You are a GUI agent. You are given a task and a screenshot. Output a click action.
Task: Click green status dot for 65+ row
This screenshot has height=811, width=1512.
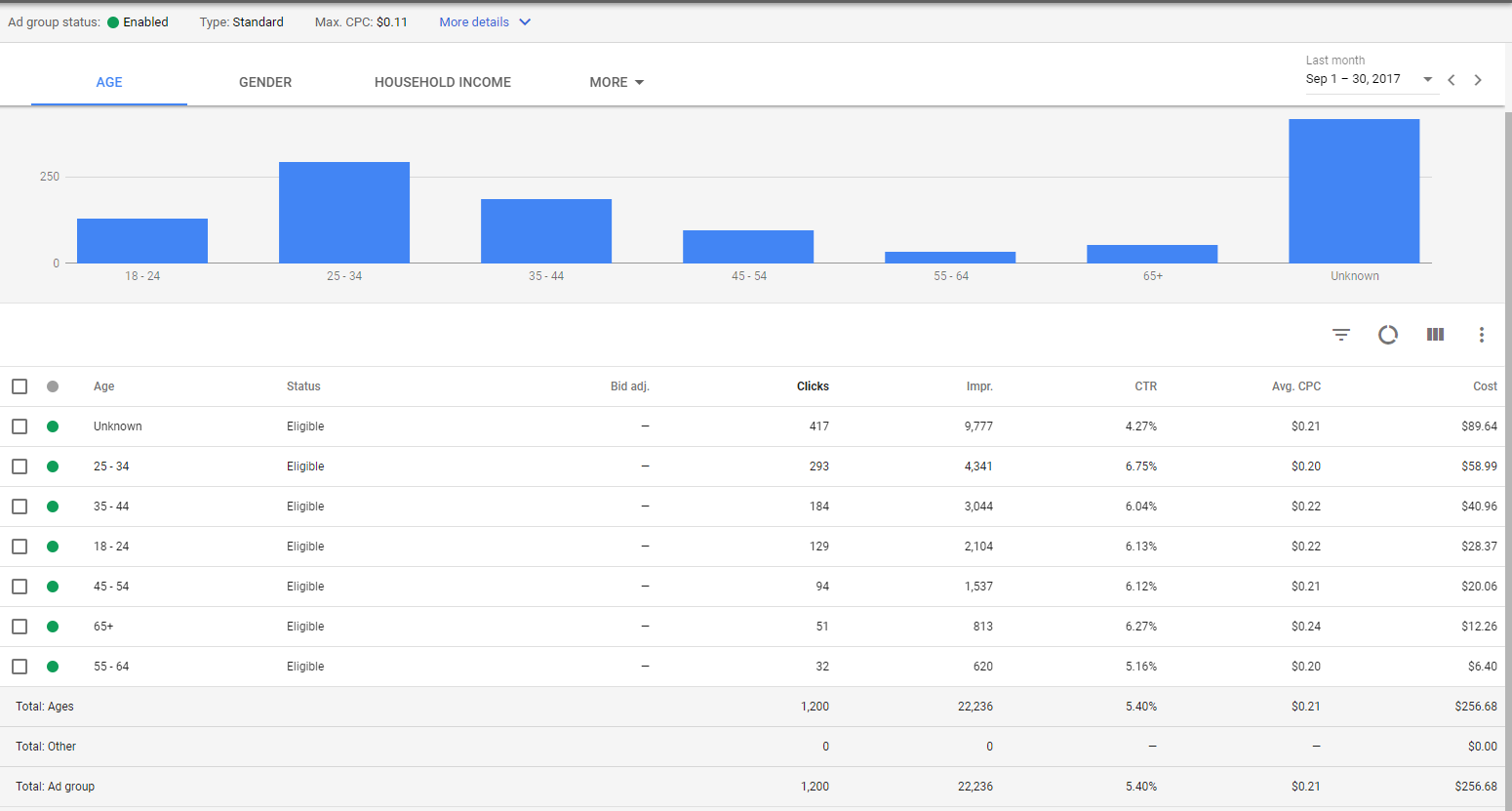pyautogui.click(x=53, y=627)
